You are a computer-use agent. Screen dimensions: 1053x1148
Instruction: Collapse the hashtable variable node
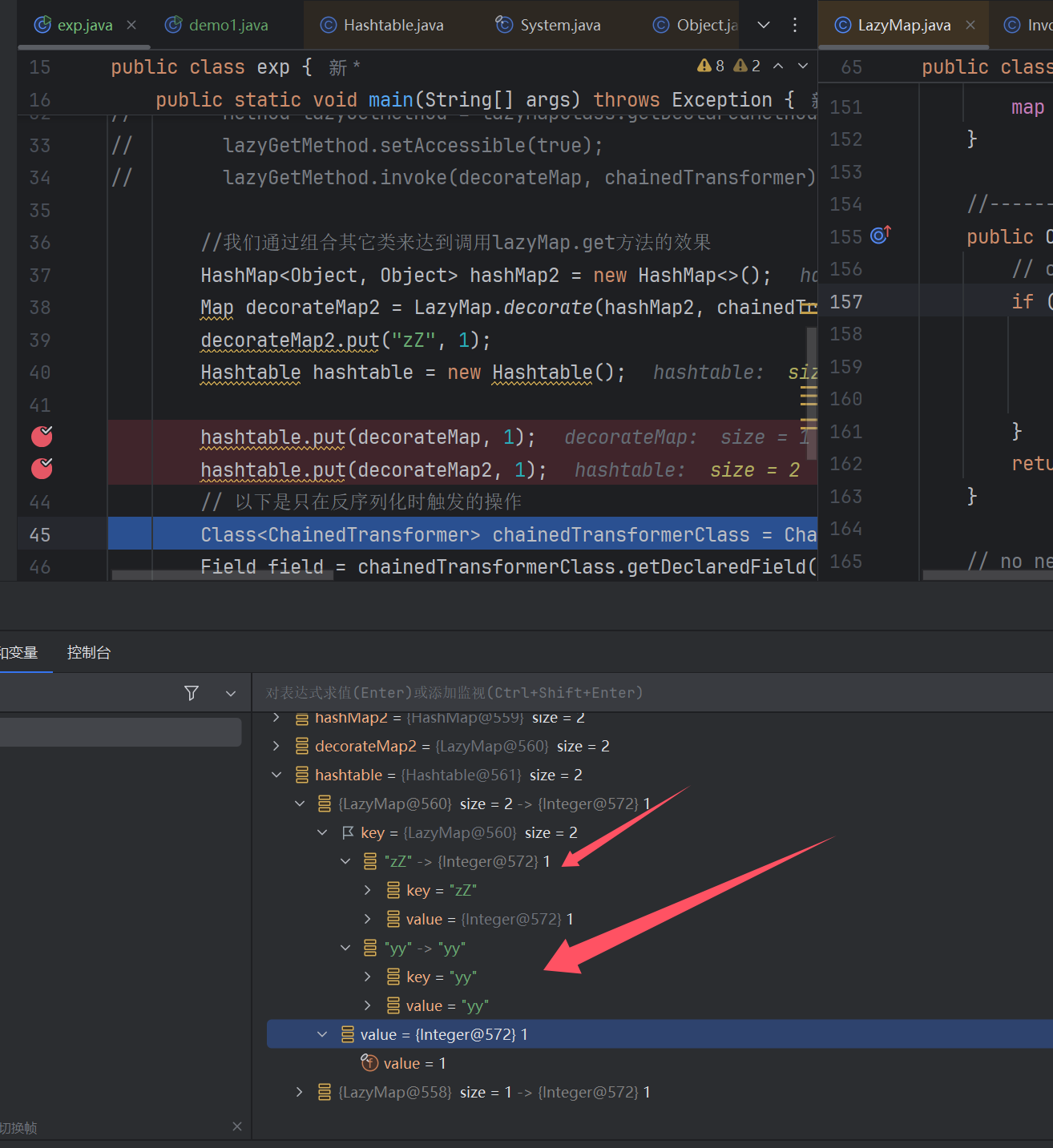(276, 775)
